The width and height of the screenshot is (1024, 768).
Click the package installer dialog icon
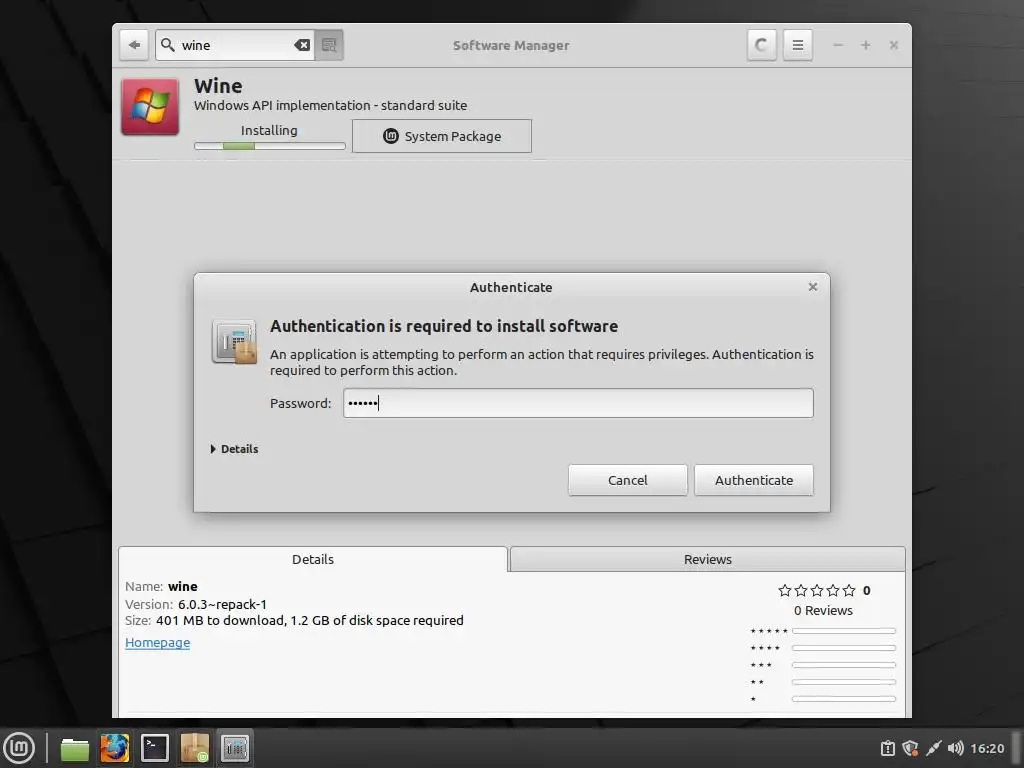tap(234, 342)
